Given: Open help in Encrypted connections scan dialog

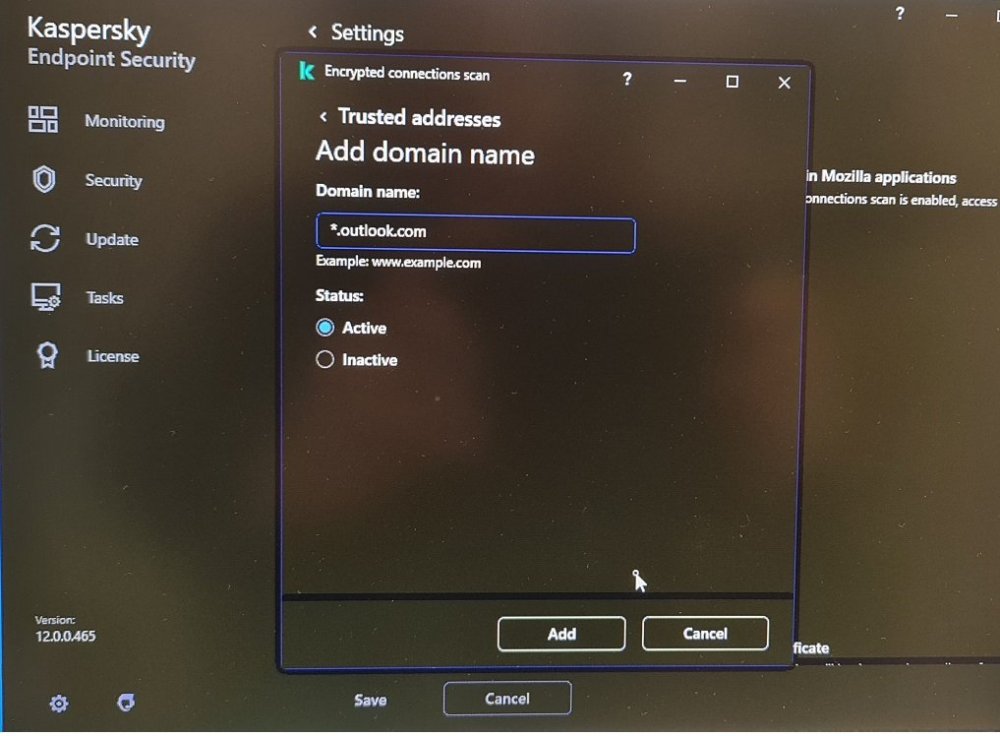Looking at the screenshot, I should pos(628,78).
